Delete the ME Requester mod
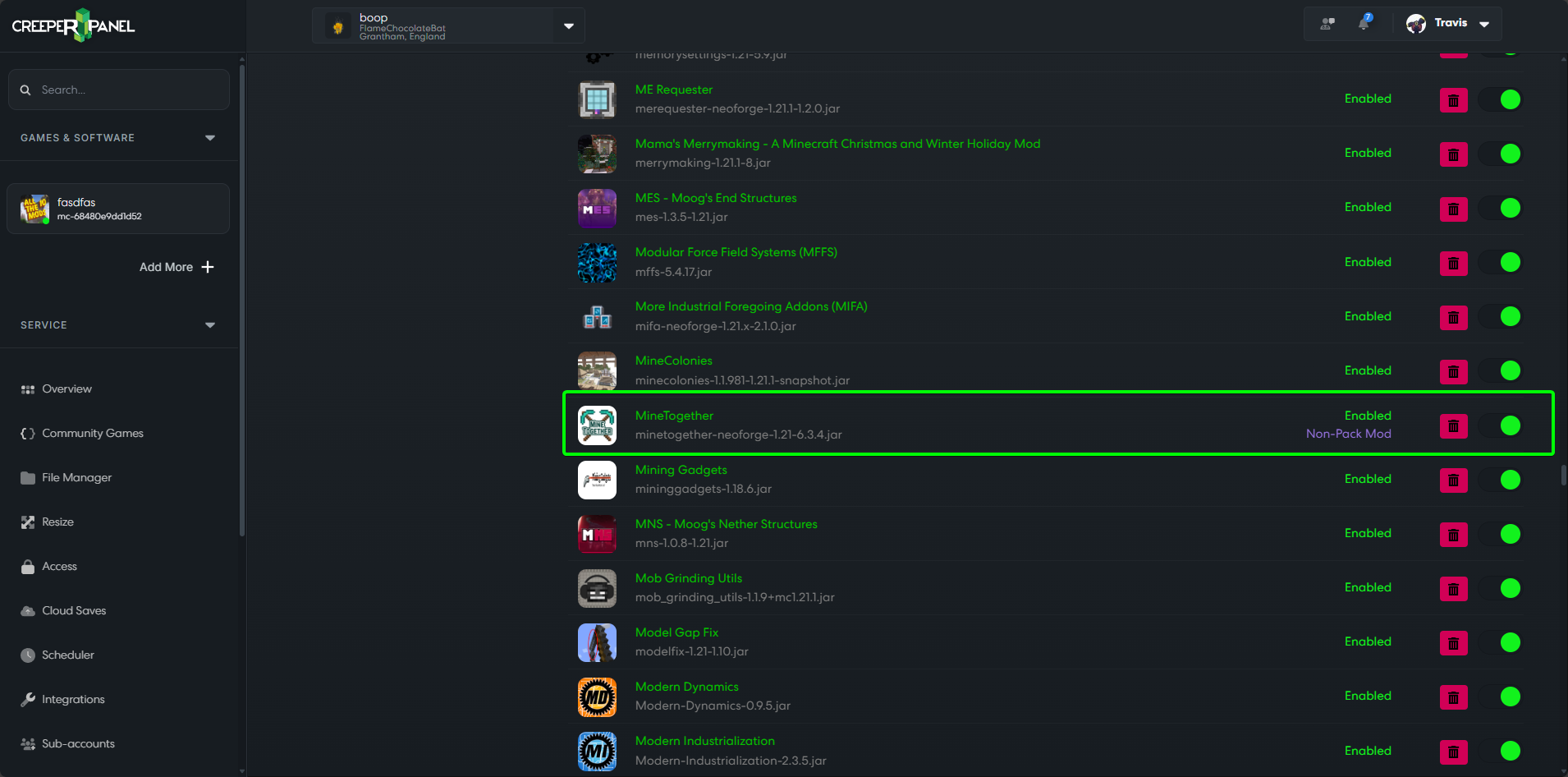Screen dimensions: 1568x777 [1453, 100]
